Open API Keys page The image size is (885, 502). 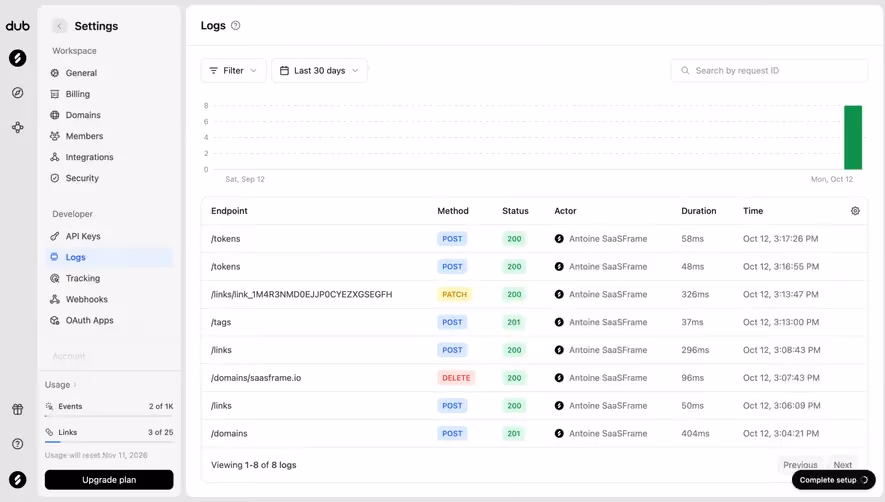109,236
